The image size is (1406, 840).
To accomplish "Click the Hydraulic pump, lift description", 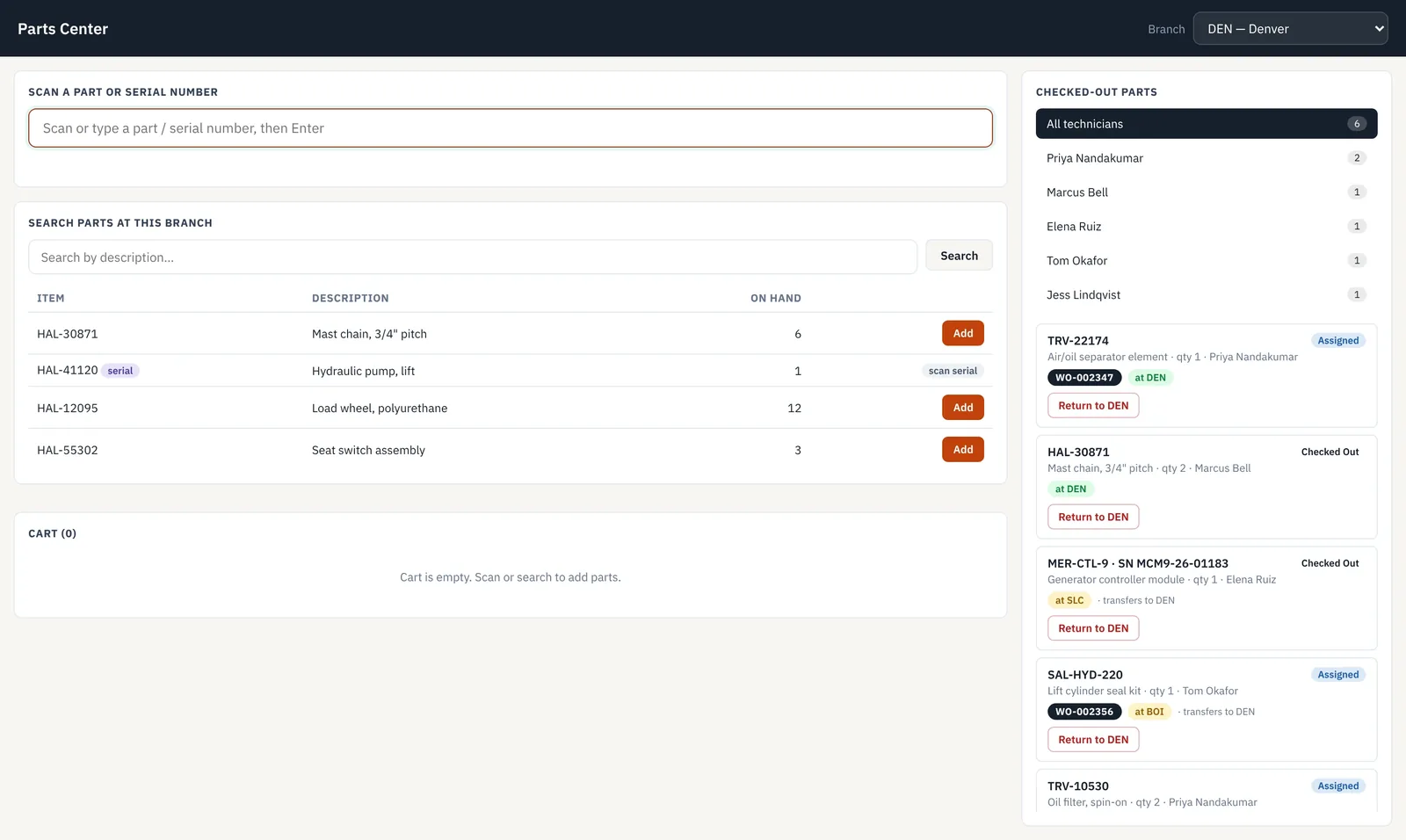I will [363, 371].
